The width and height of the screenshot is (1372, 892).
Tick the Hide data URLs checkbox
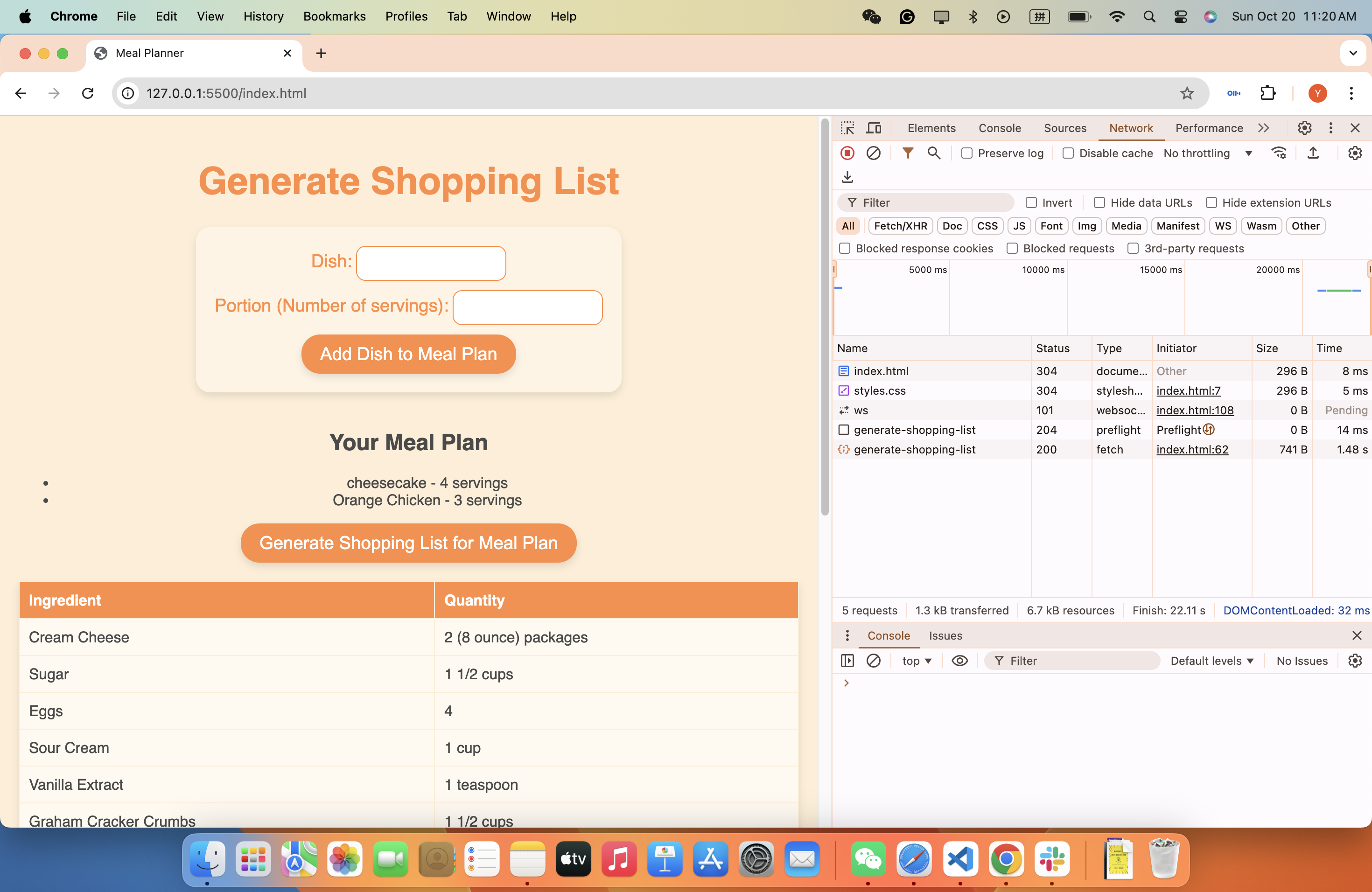tap(1099, 203)
